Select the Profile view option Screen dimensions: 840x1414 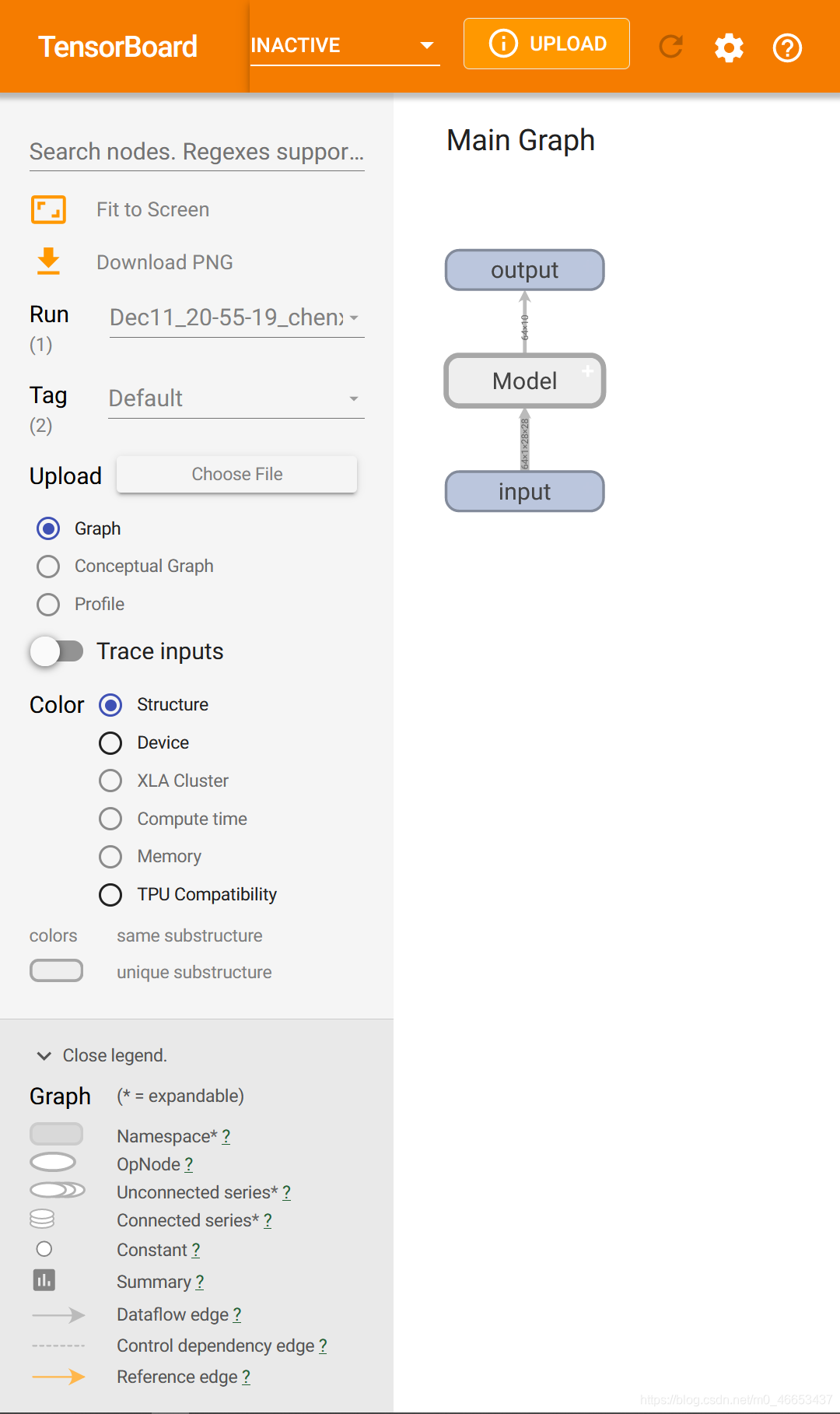tap(48, 605)
